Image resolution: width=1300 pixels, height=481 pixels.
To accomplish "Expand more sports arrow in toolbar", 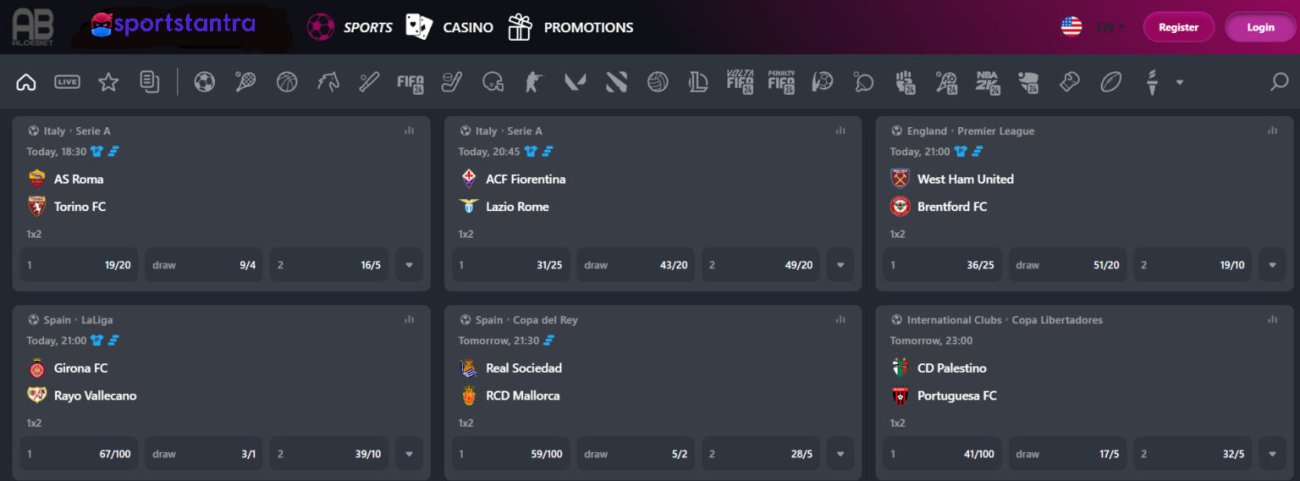I will [1180, 82].
